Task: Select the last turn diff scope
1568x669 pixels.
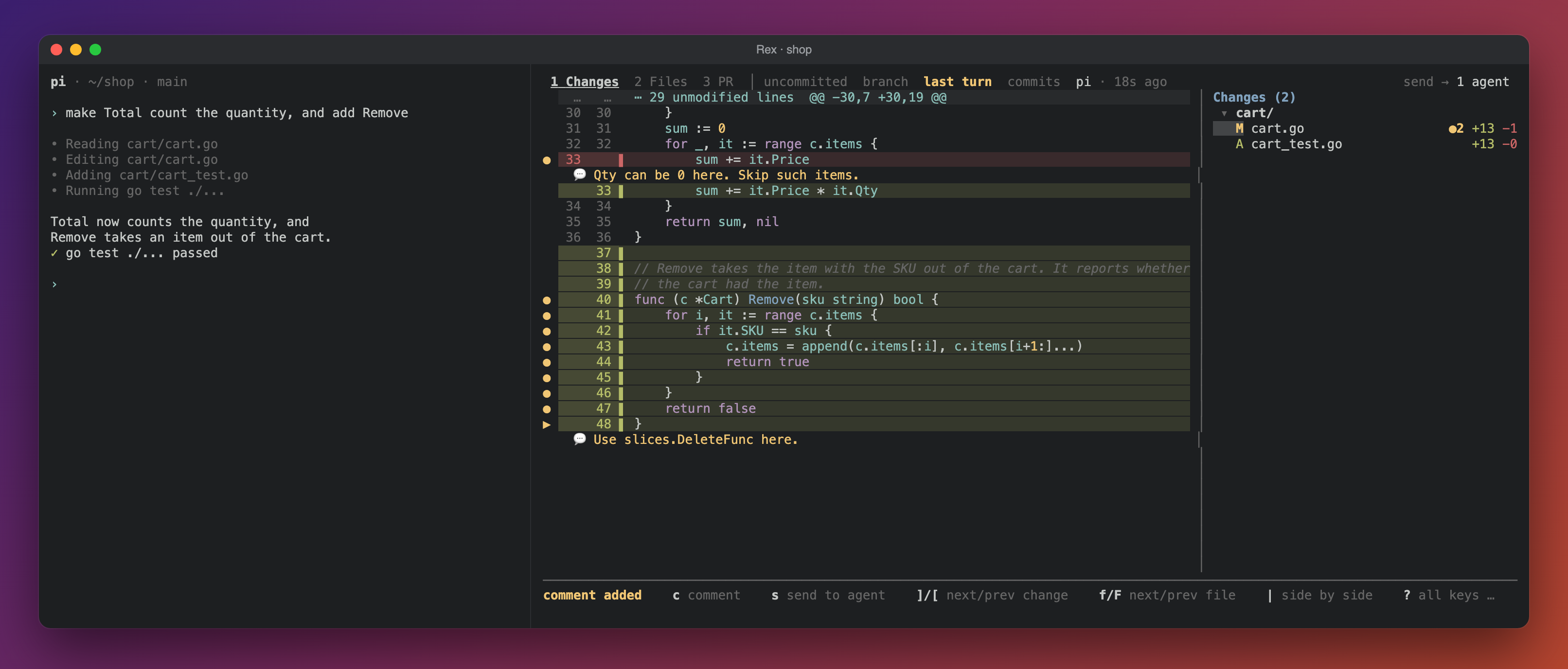Action: (x=958, y=82)
